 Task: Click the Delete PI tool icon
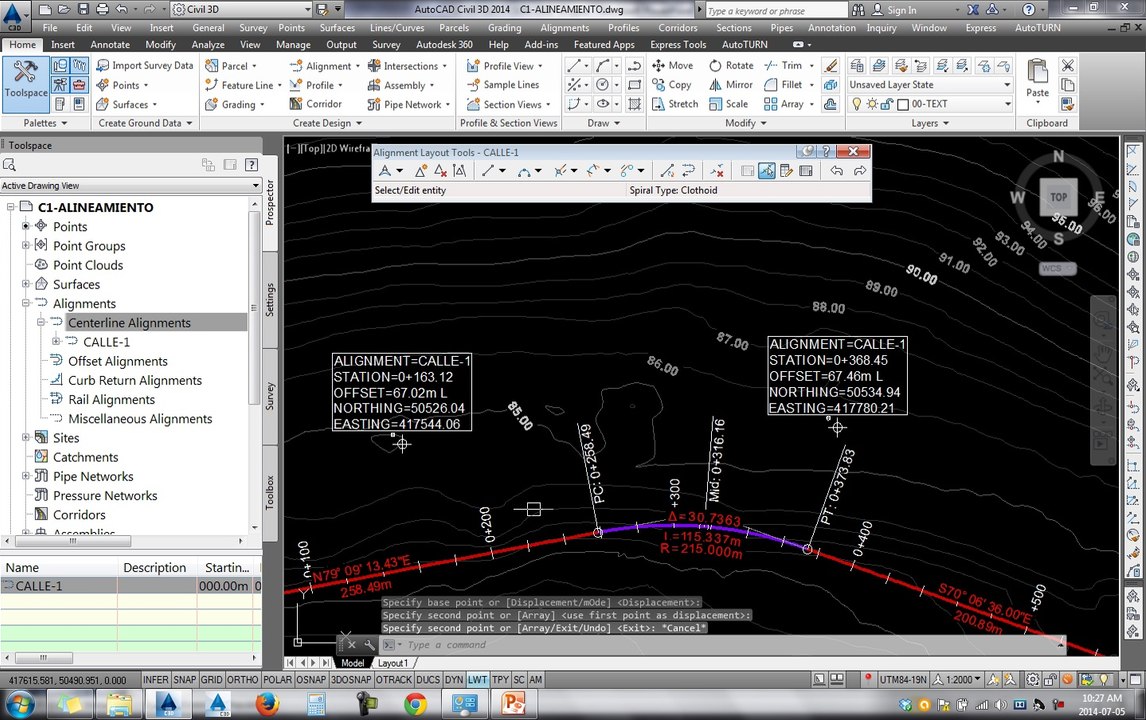440,171
